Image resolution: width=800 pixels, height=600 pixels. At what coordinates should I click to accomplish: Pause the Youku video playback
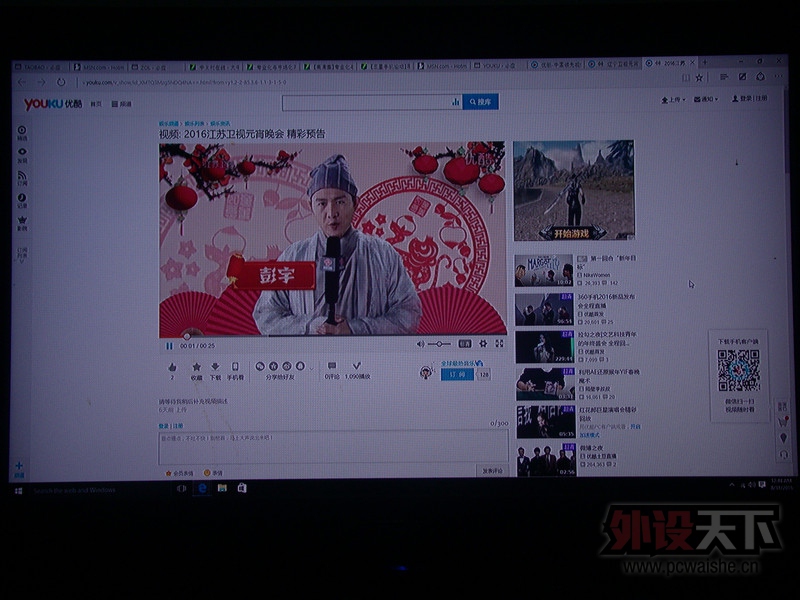pyautogui.click(x=169, y=346)
